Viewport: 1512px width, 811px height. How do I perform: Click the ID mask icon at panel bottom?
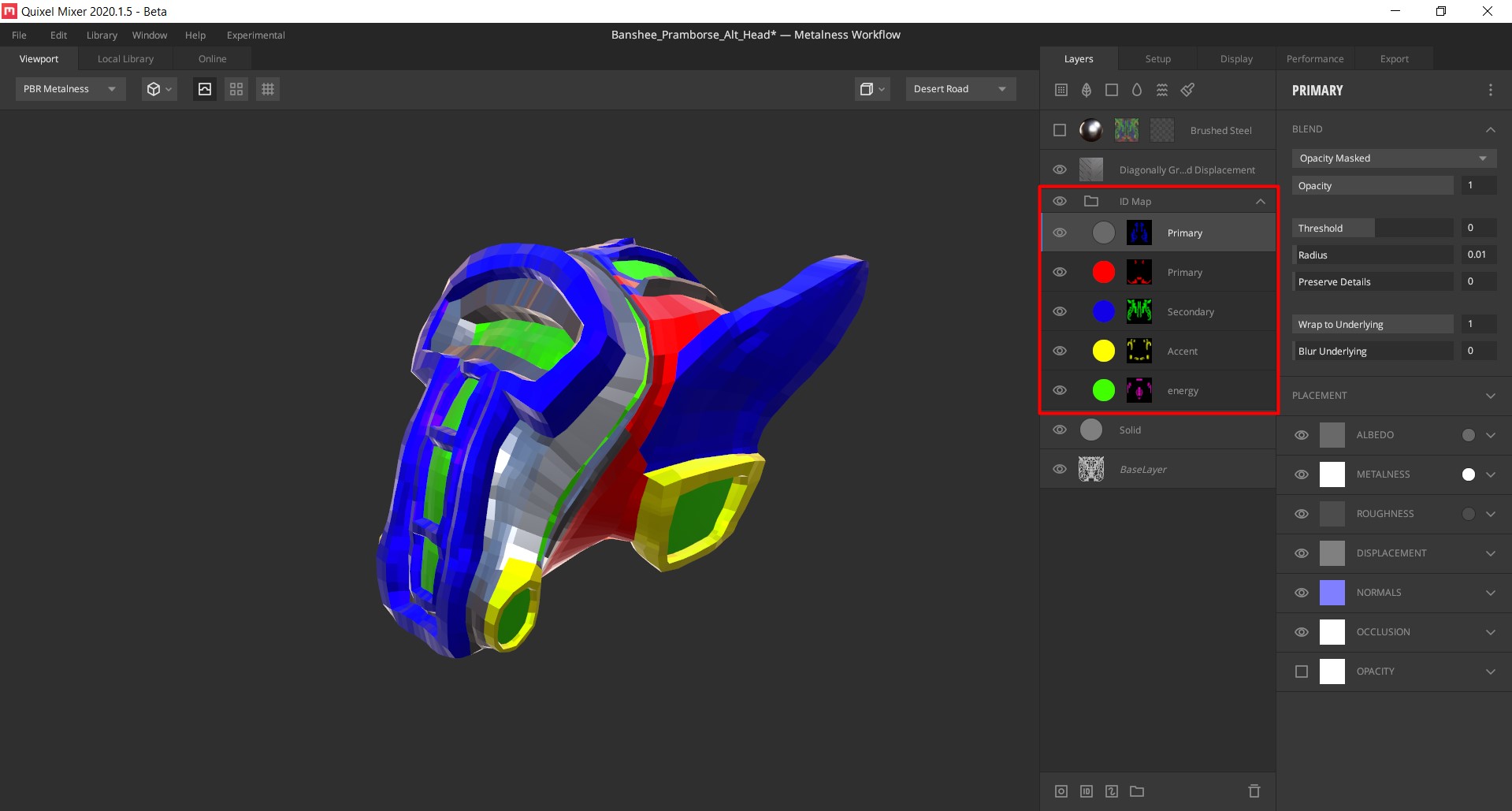(x=1087, y=791)
